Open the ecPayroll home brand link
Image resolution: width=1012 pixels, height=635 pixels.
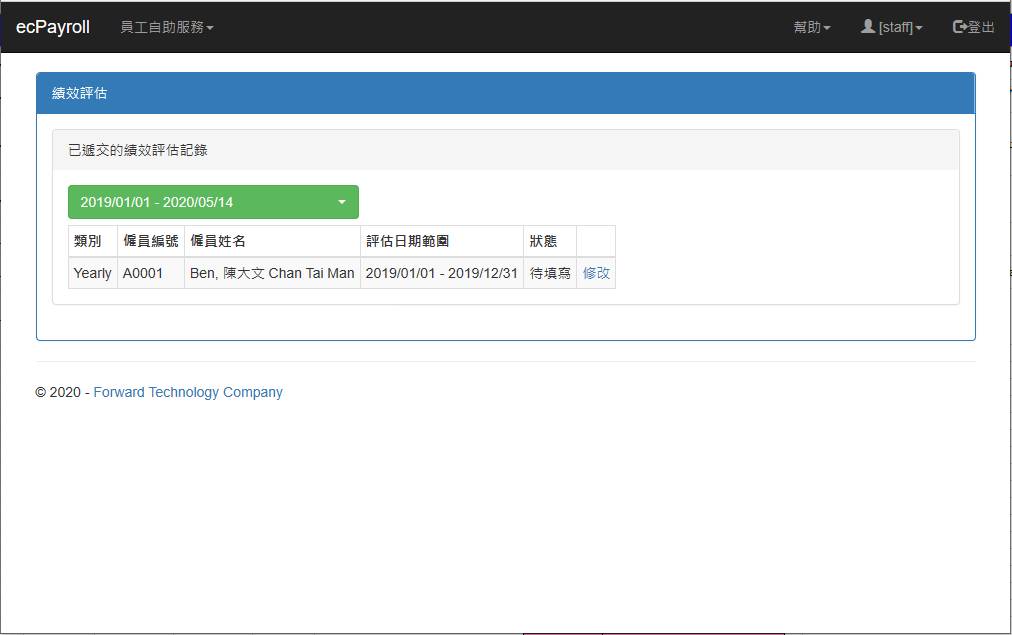coord(53,27)
